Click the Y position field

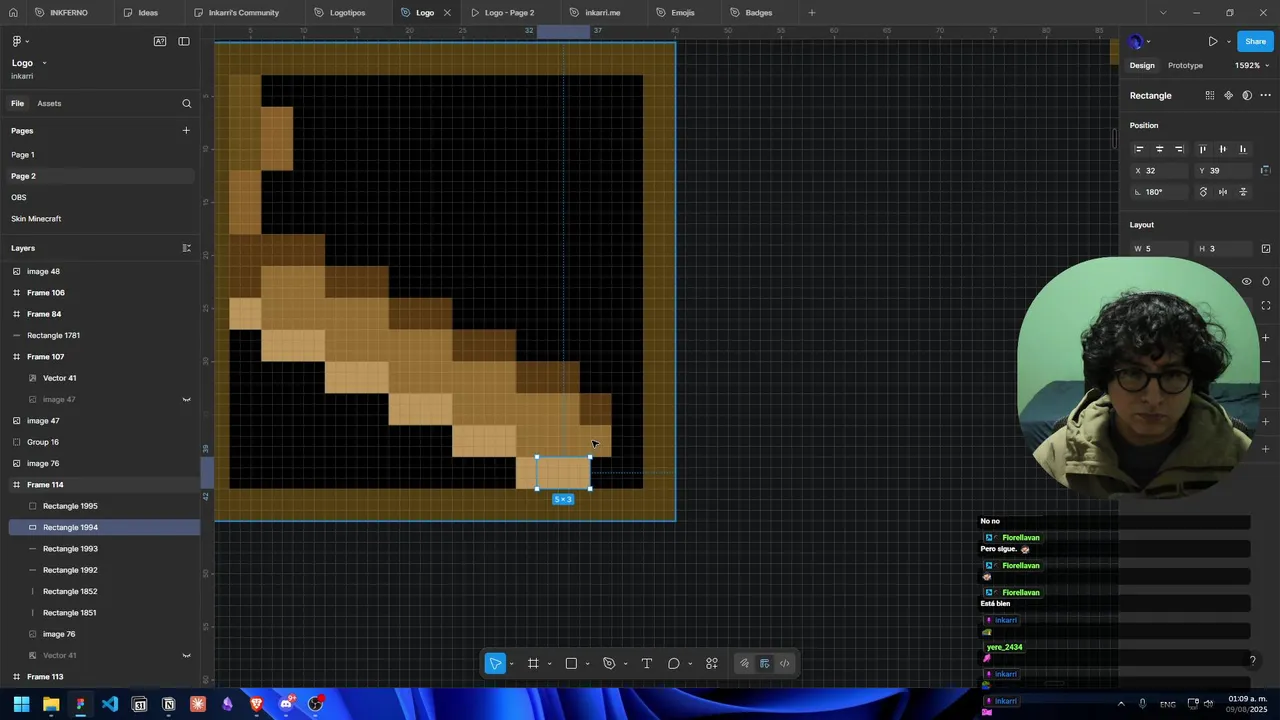1223,171
